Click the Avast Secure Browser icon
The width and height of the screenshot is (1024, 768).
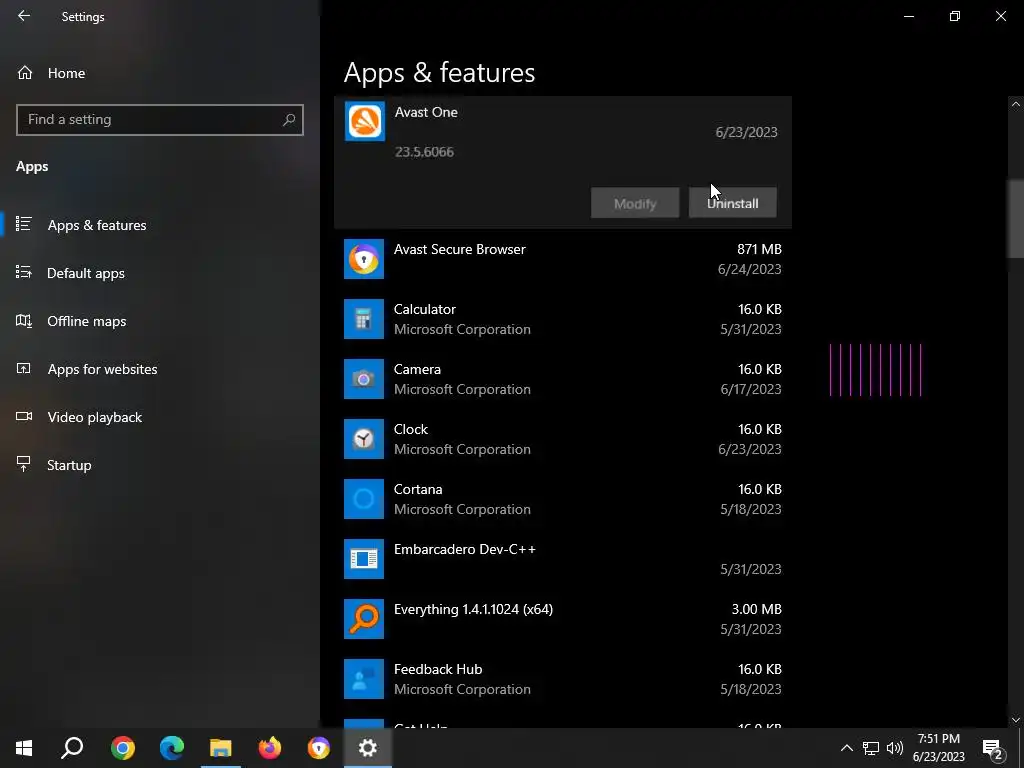[x=364, y=259]
